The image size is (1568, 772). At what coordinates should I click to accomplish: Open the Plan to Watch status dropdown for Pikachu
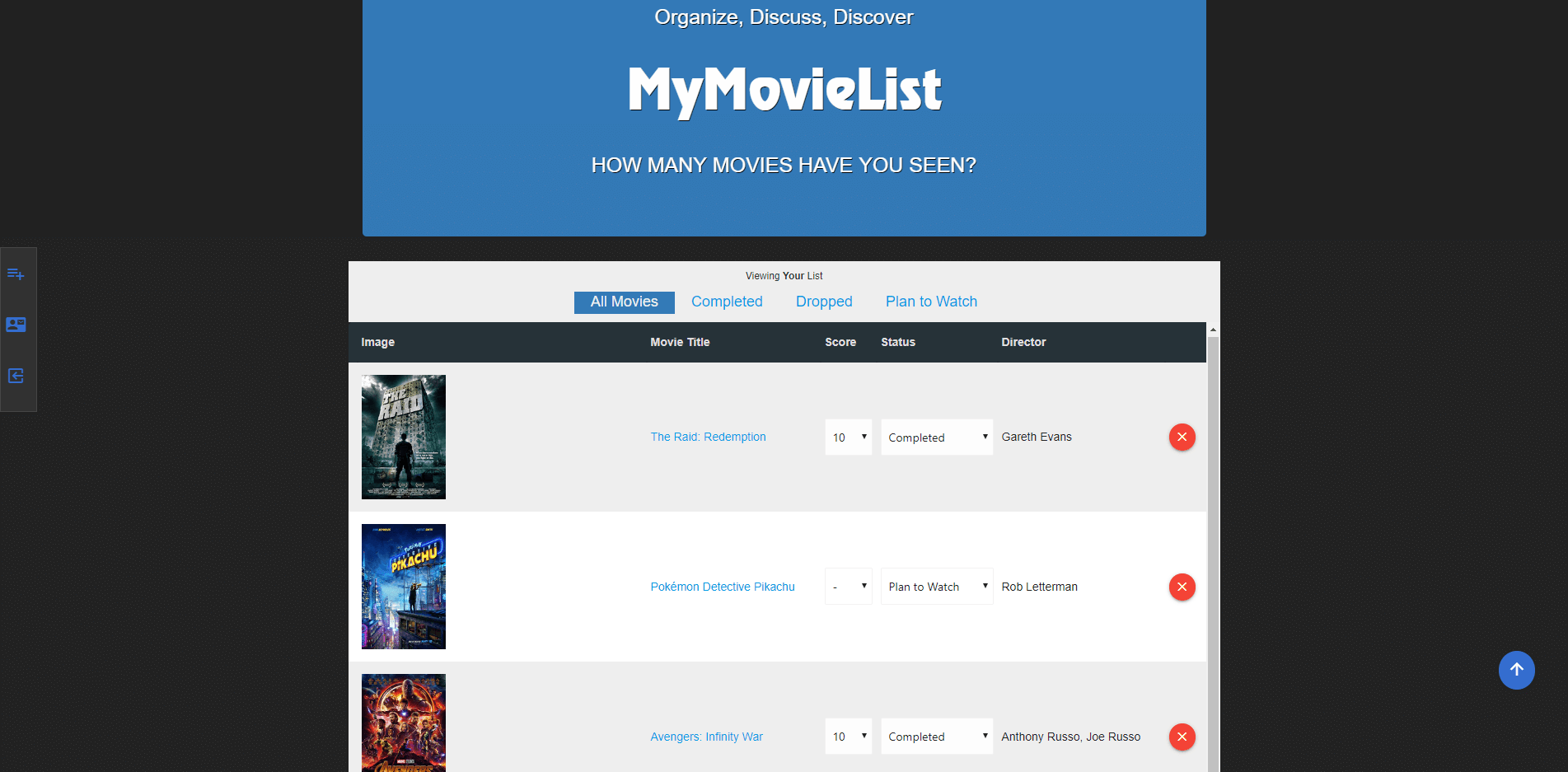936,586
